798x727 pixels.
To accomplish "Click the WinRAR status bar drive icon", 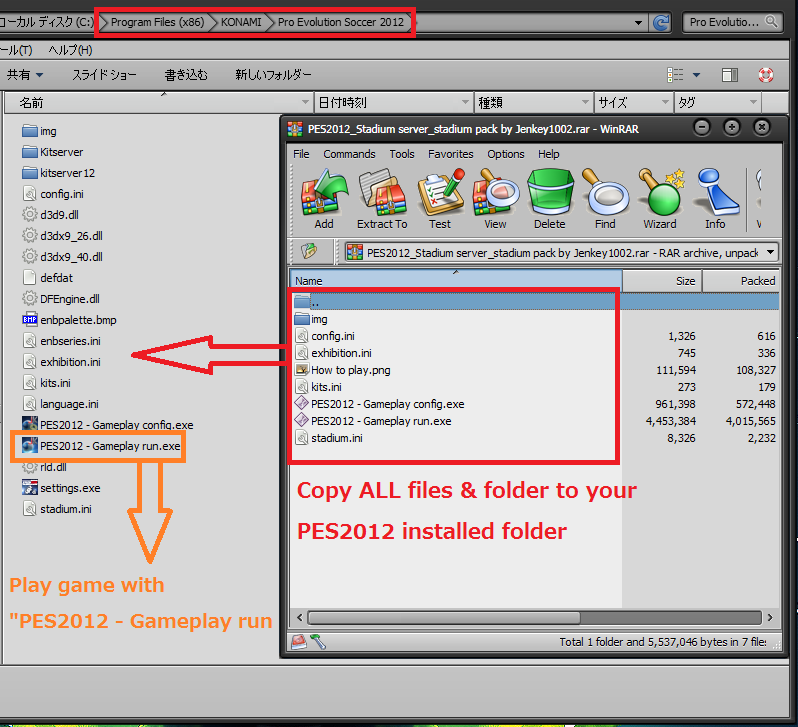I will [x=299, y=641].
